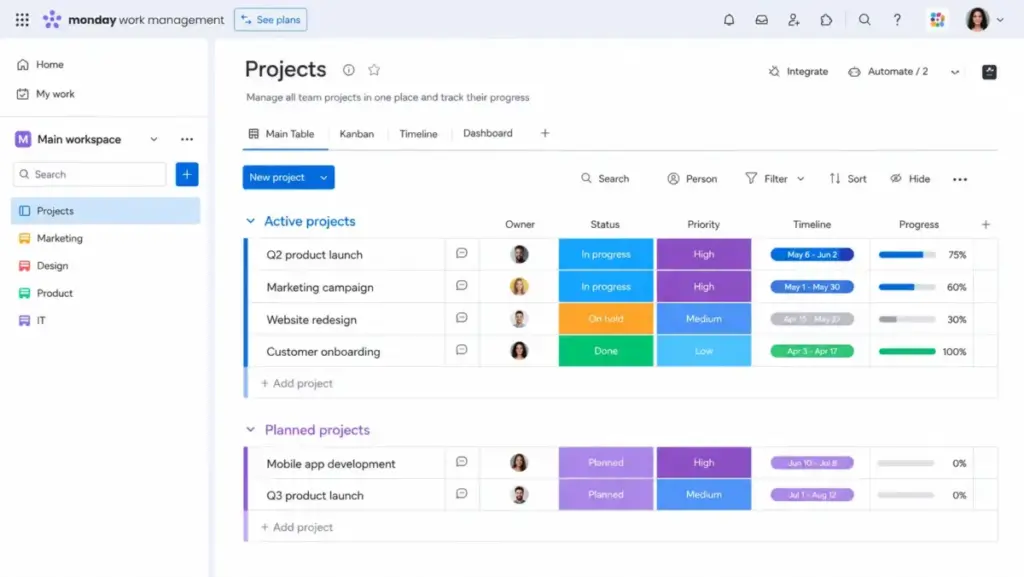Collapse the Active projects group
Viewport: 1024px width, 577px height.
click(250, 221)
